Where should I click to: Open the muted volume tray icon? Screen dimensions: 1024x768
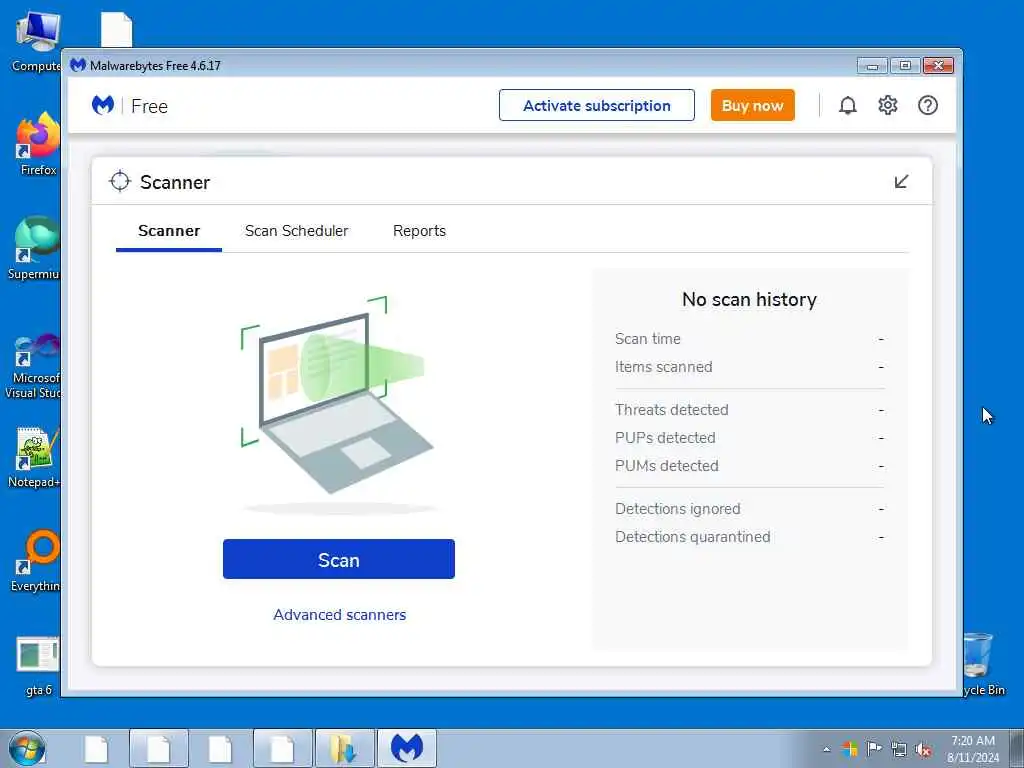click(923, 749)
